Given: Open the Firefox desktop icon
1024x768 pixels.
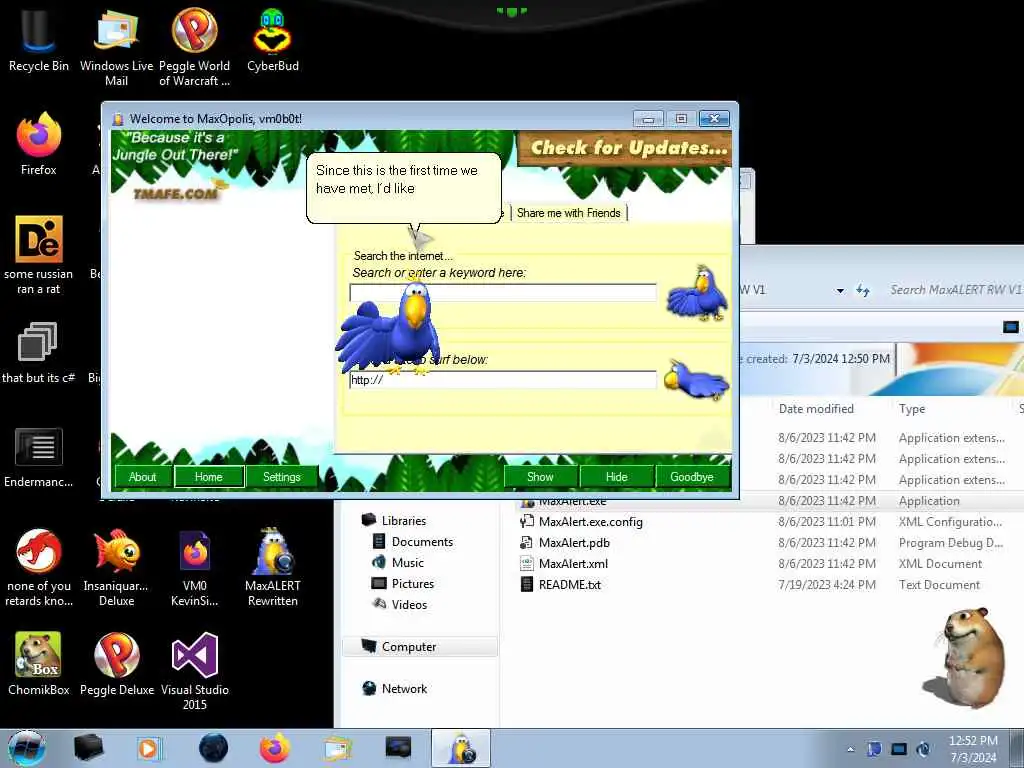Looking at the screenshot, I should tap(39, 144).
